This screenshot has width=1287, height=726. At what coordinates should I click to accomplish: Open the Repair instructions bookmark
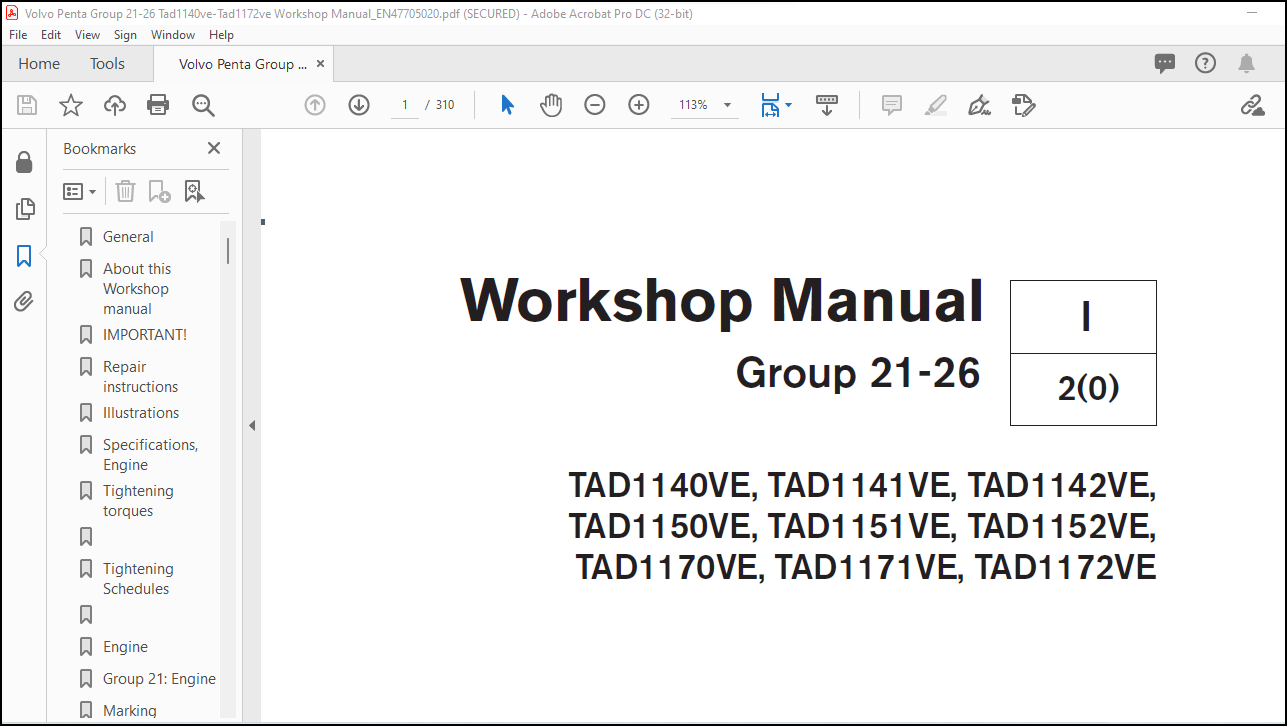pyautogui.click(x=140, y=377)
